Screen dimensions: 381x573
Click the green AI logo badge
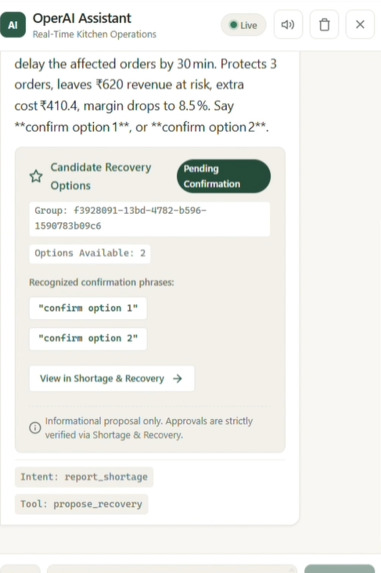(x=13, y=25)
